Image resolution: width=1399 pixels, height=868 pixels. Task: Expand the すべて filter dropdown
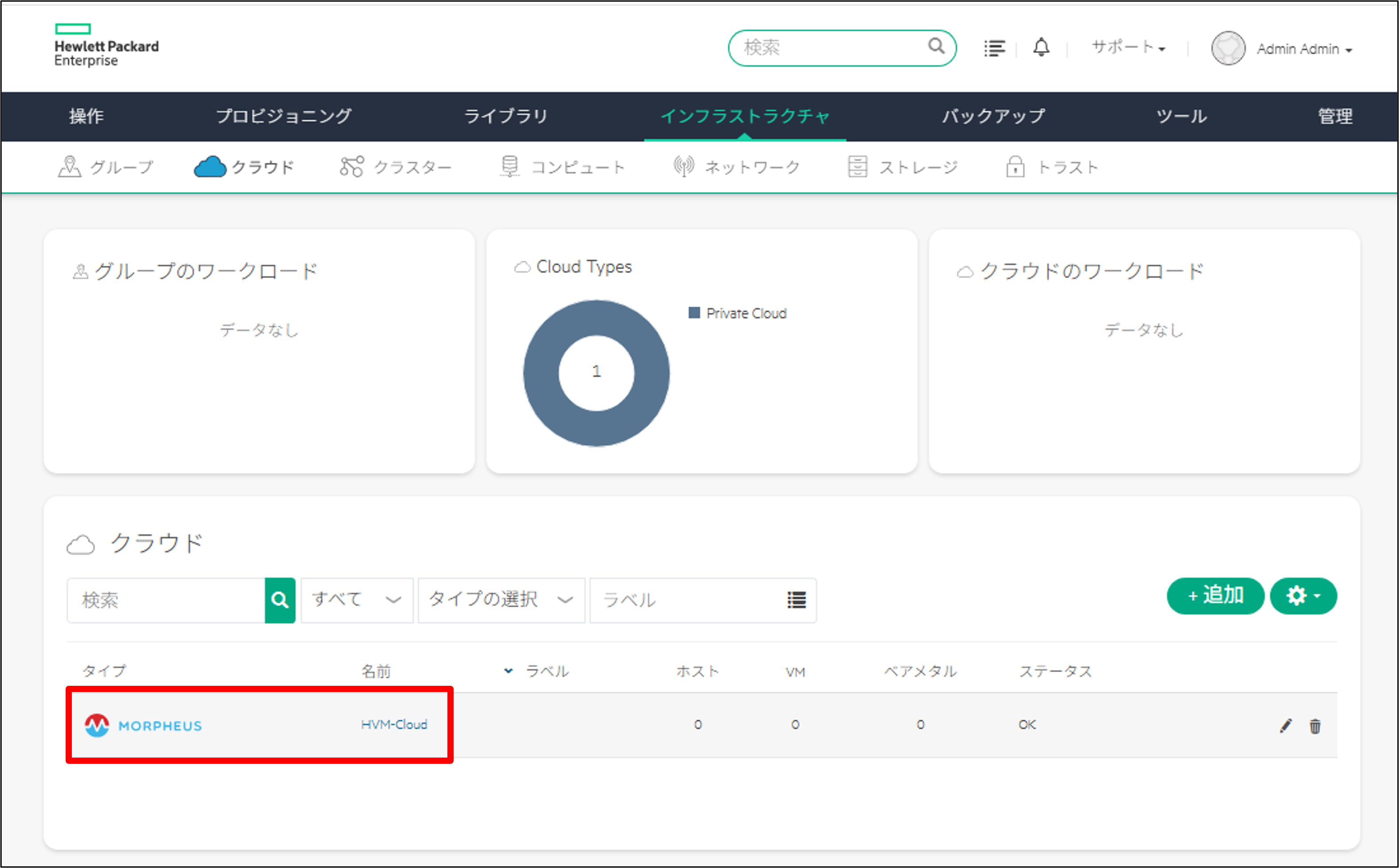coord(357,600)
